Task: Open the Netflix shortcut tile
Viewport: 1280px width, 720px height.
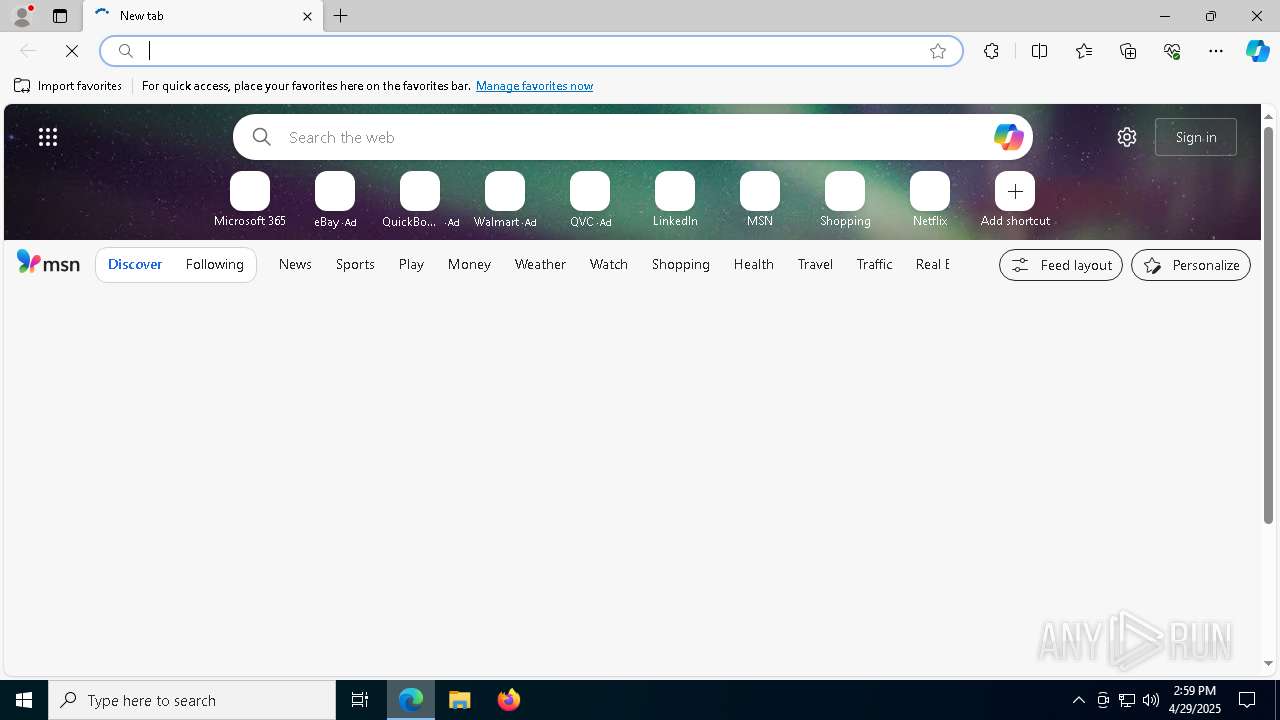Action: click(x=930, y=200)
